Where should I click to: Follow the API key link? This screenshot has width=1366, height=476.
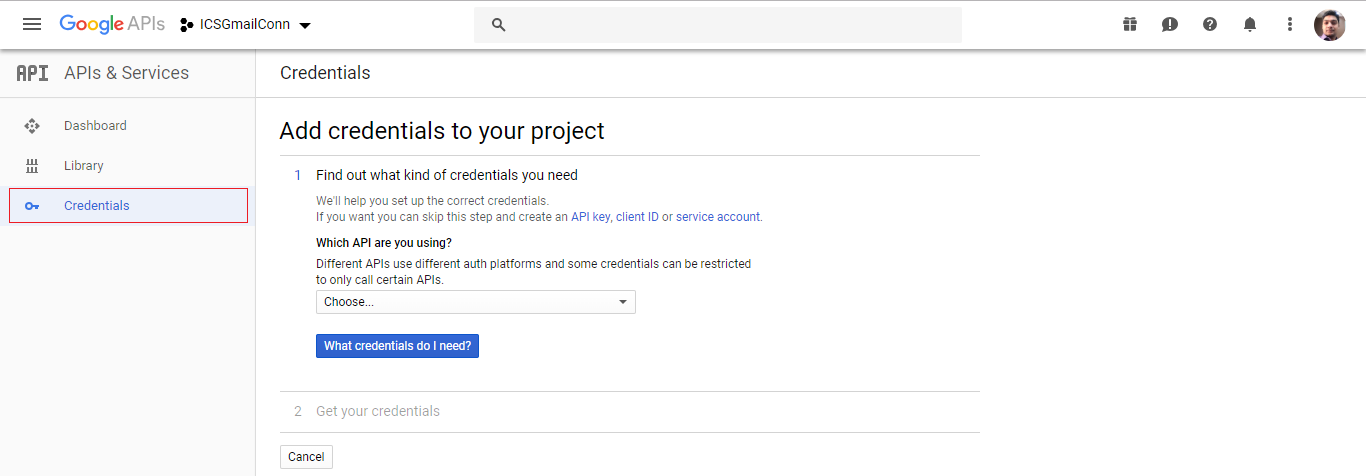pyautogui.click(x=590, y=217)
